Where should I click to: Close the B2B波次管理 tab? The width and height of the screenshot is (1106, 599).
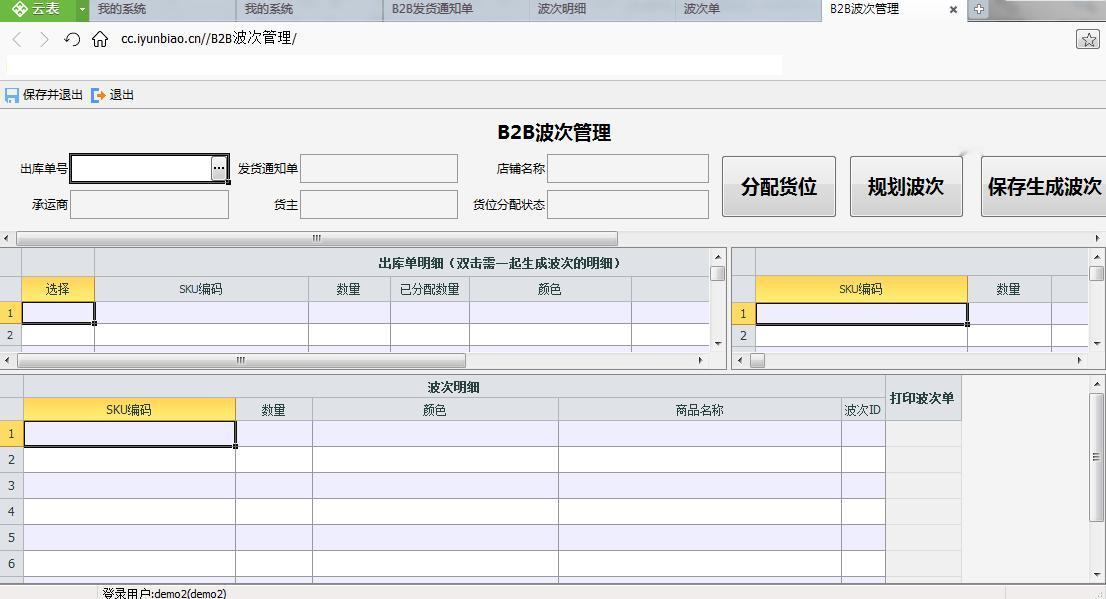coord(954,10)
